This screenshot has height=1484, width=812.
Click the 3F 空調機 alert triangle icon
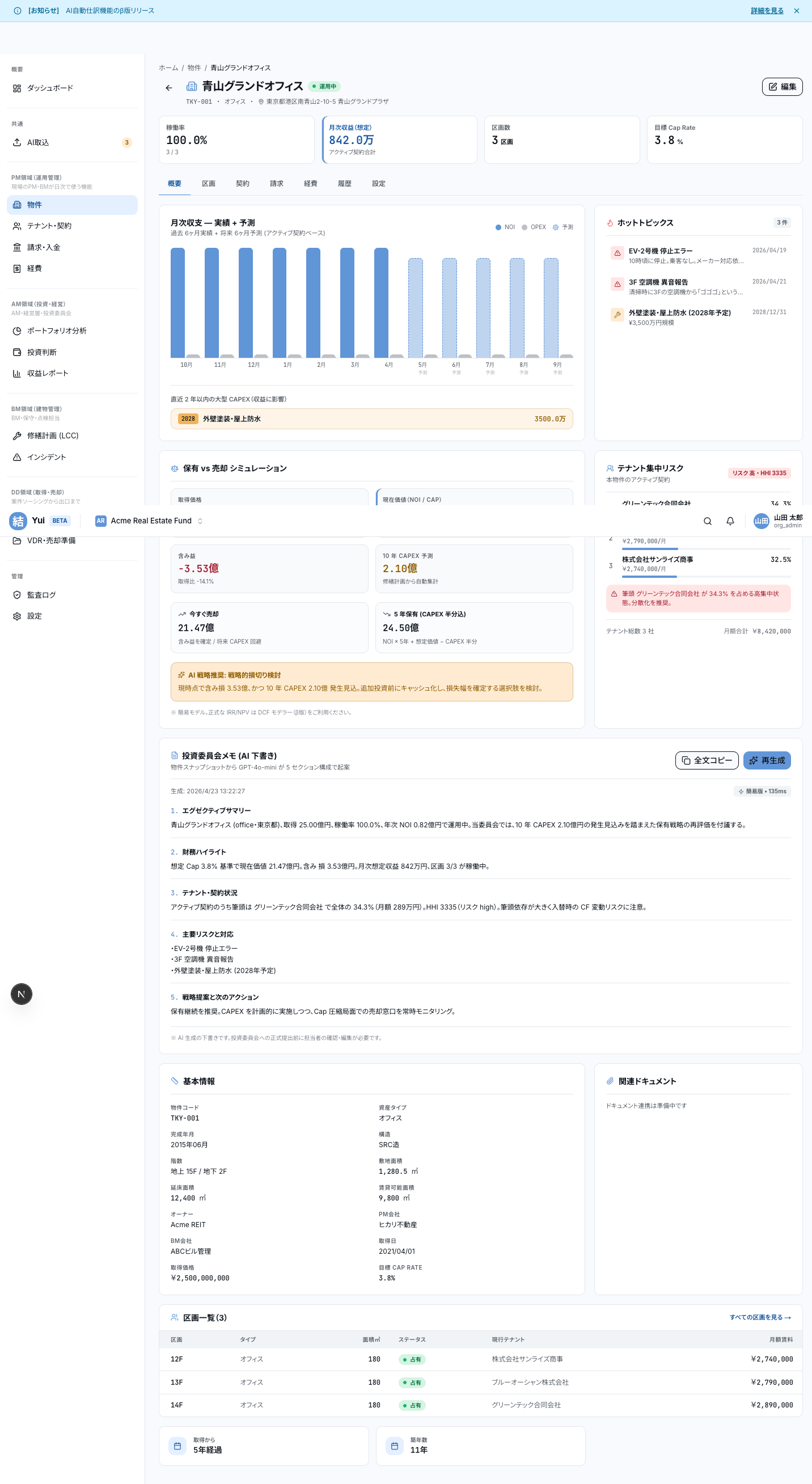[617, 285]
